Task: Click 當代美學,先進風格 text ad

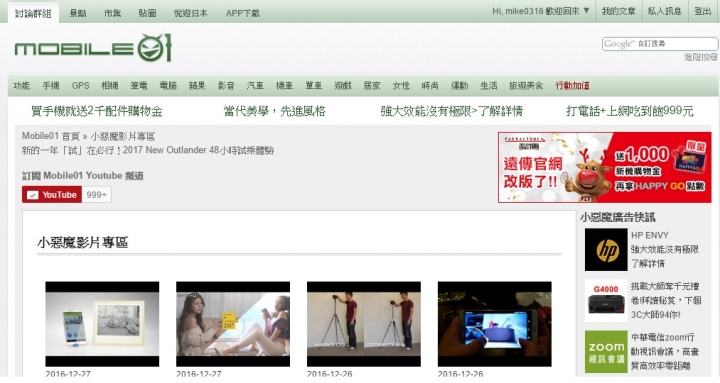Action: point(275,111)
